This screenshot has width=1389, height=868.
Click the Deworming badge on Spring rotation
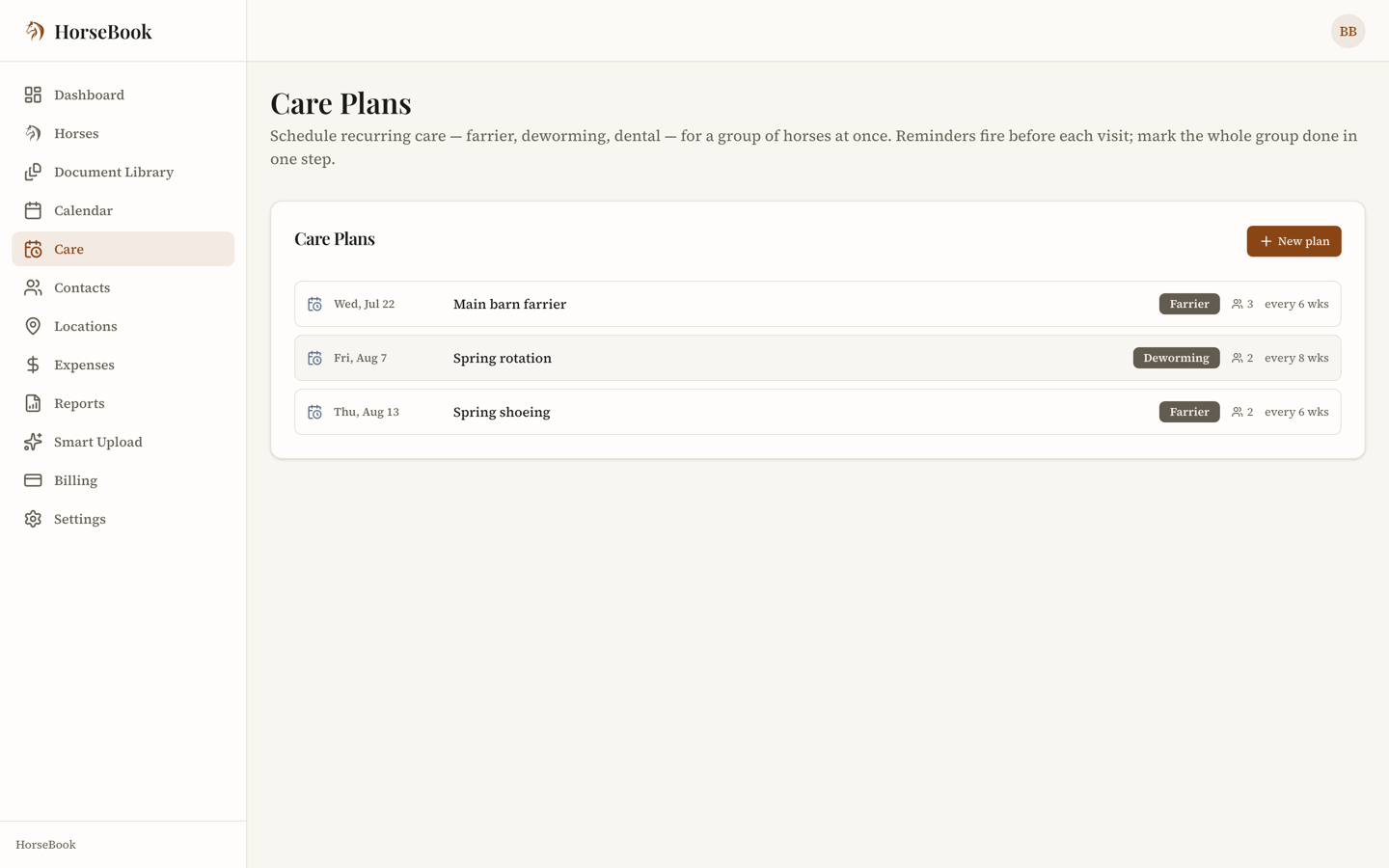(1176, 358)
